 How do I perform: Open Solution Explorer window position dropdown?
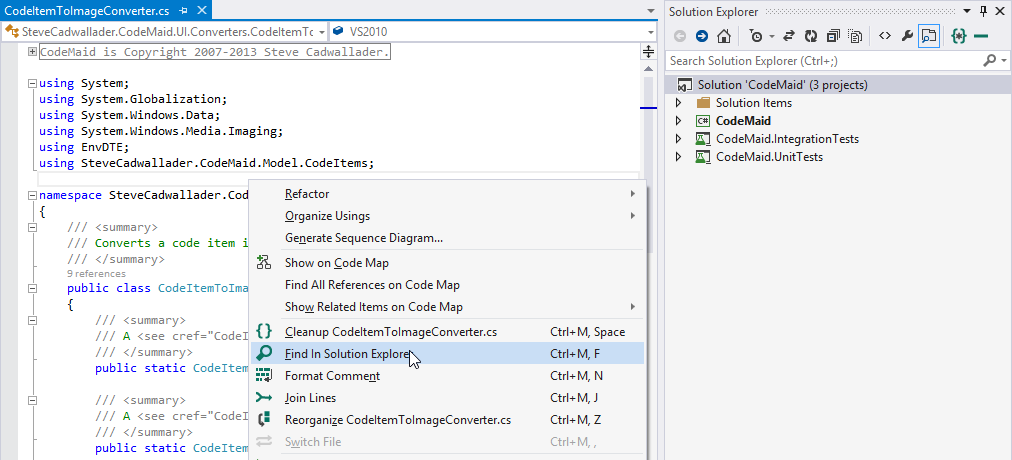coord(967,11)
